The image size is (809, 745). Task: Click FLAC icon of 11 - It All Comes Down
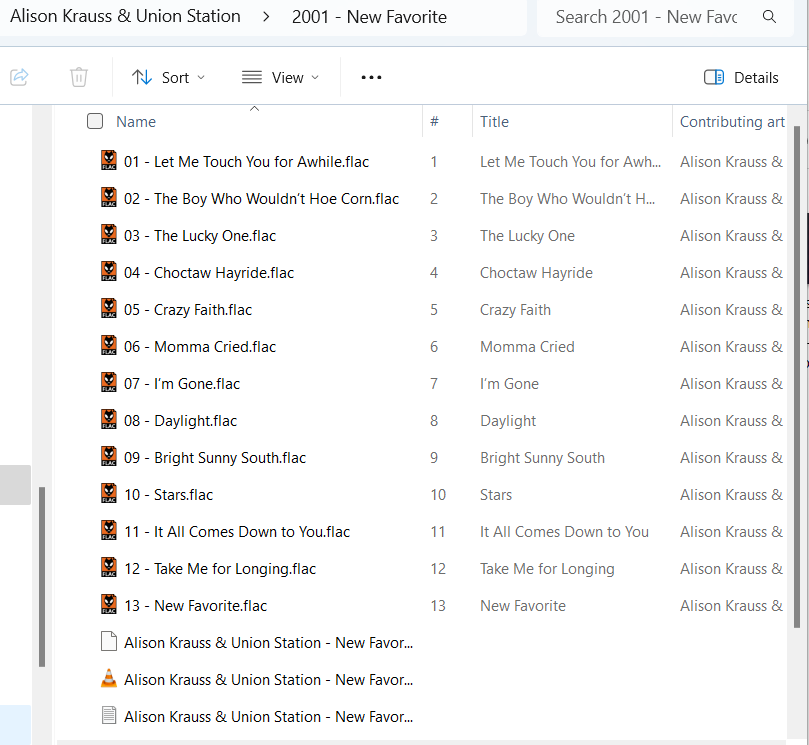pyautogui.click(x=109, y=530)
